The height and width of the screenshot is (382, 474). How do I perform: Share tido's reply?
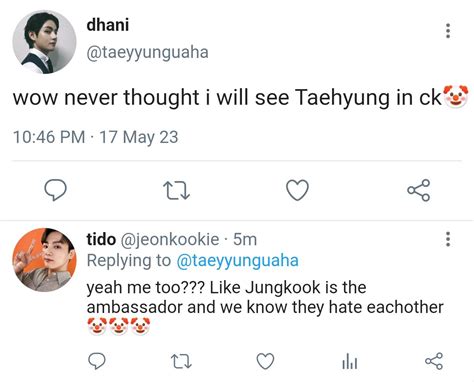point(434,361)
